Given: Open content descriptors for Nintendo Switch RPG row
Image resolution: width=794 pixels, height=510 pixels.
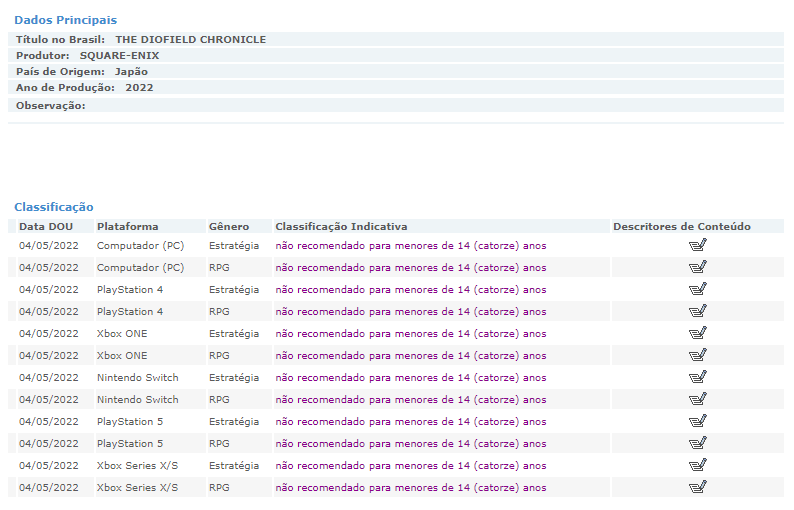Looking at the screenshot, I should [697, 400].
